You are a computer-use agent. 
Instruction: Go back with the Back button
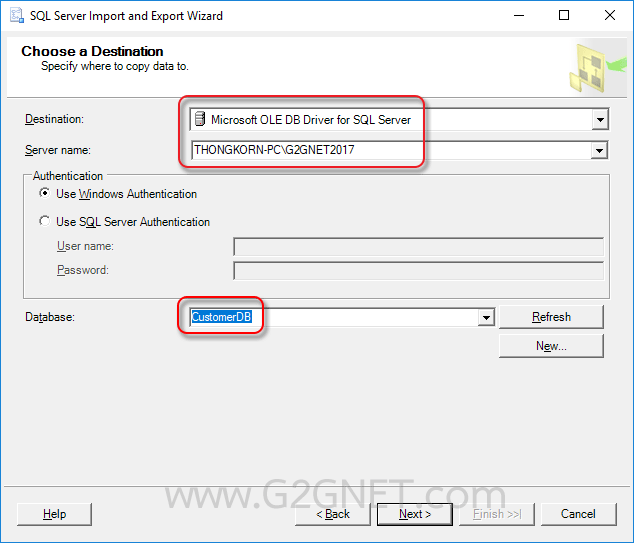pos(333,514)
